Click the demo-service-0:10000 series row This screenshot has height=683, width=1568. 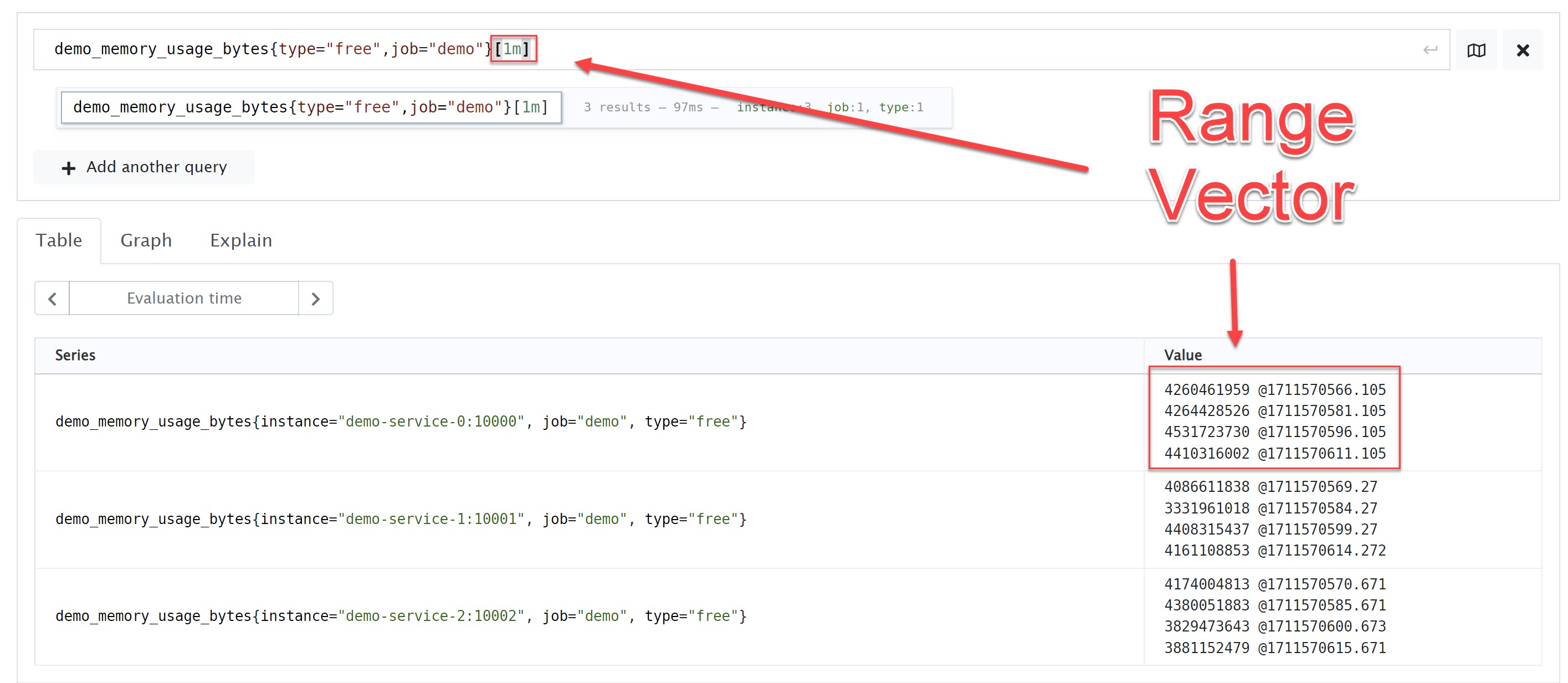(401, 422)
